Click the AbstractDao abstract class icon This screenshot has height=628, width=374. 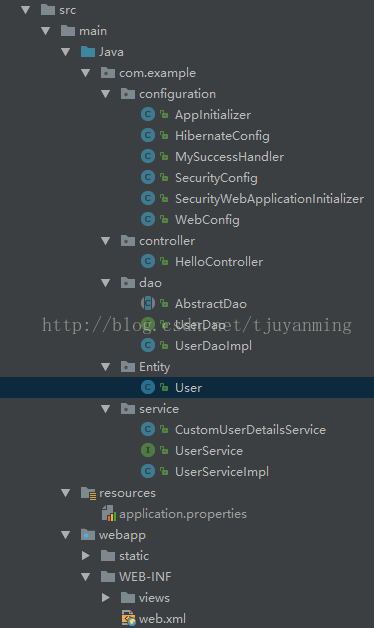(148, 303)
